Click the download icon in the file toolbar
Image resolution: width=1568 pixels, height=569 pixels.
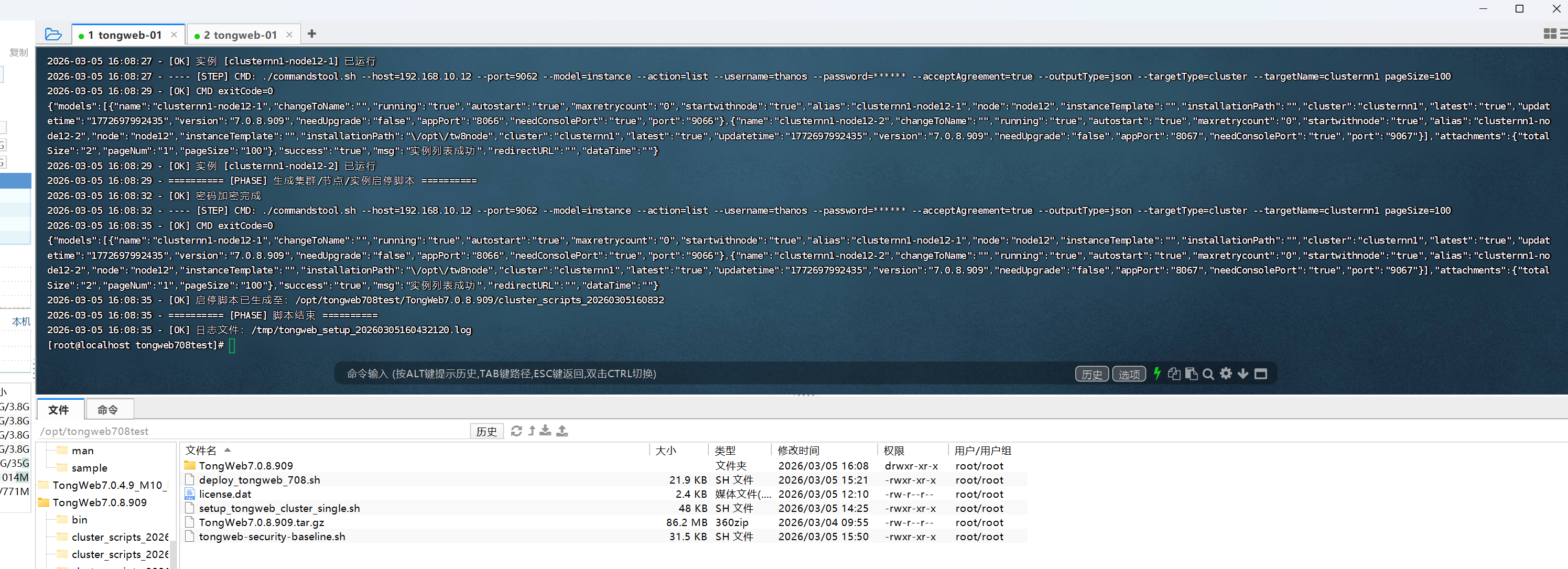click(545, 431)
